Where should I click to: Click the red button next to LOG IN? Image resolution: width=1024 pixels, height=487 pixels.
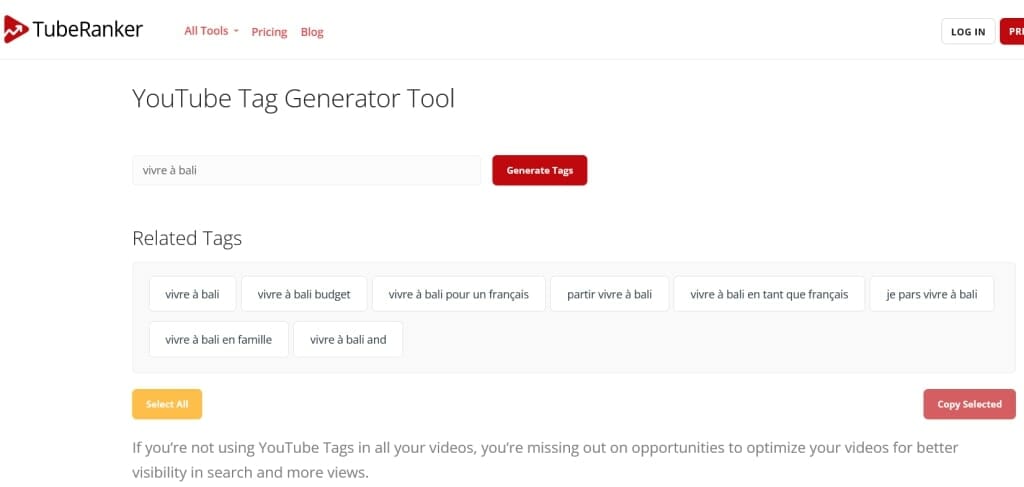pyautogui.click(x=1012, y=32)
